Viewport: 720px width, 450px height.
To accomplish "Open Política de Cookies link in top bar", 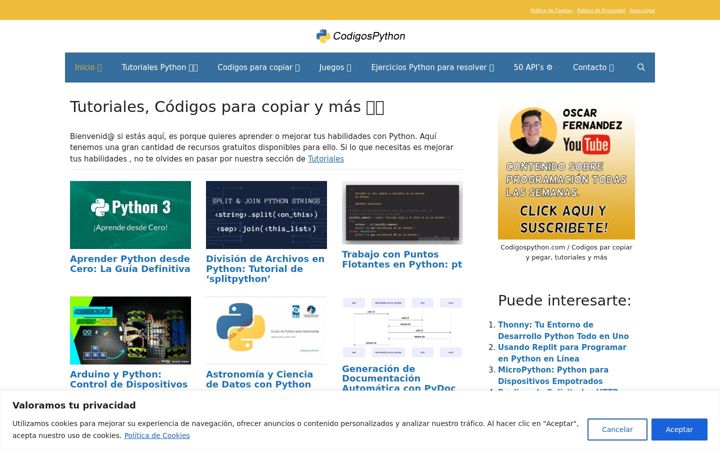I will click(551, 11).
